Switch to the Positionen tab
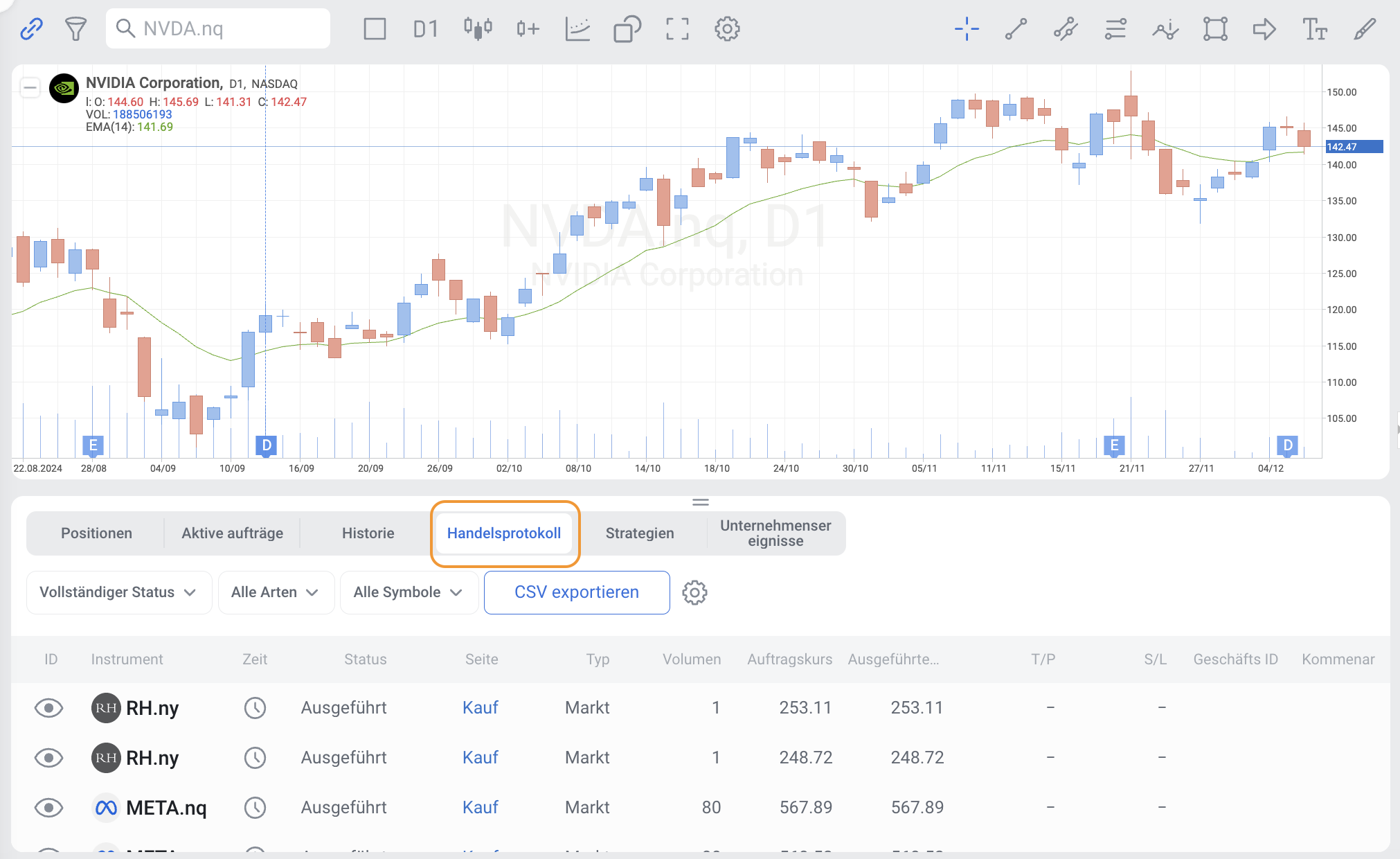 point(96,533)
